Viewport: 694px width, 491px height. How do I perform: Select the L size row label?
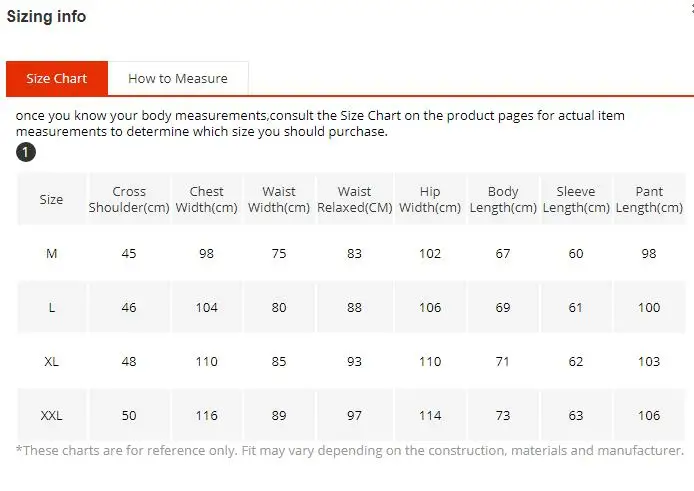[51, 308]
